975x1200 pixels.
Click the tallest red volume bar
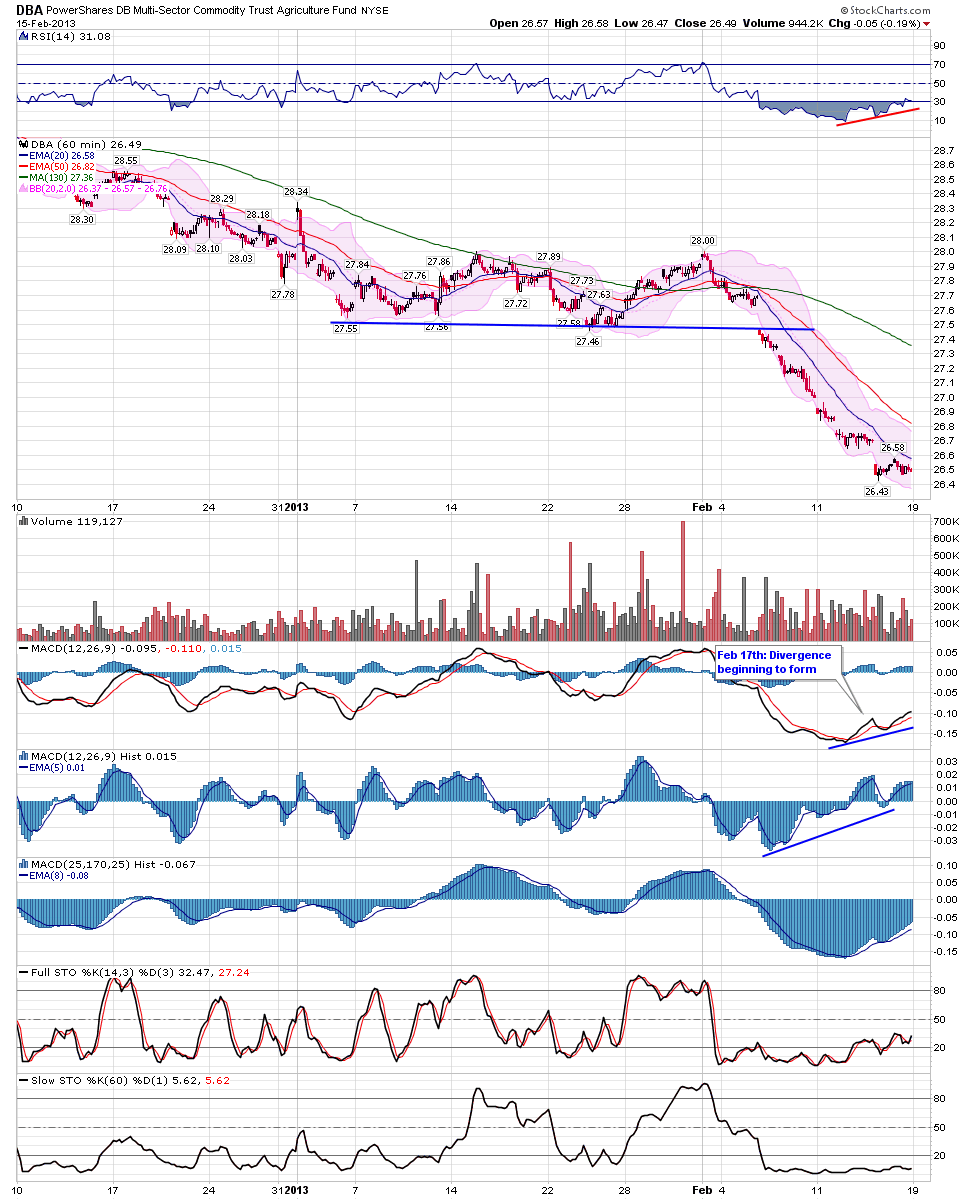683,580
